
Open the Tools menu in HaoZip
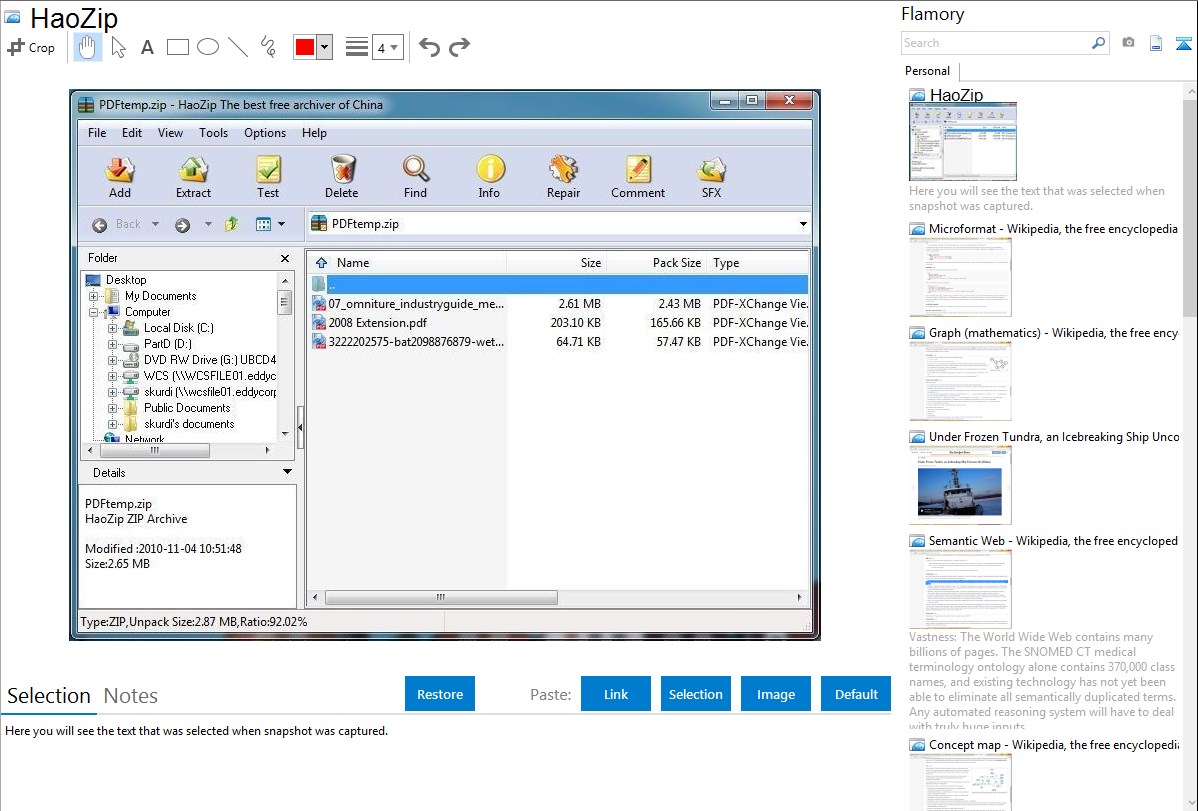213,133
